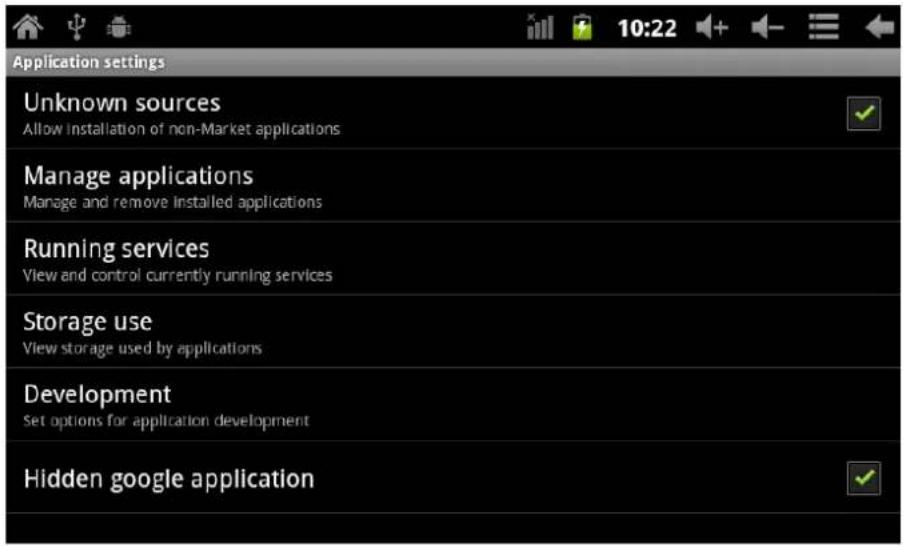The width and height of the screenshot is (903, 546).
Task: Click "View and control currently running services" text
Action: pos(177,275)
